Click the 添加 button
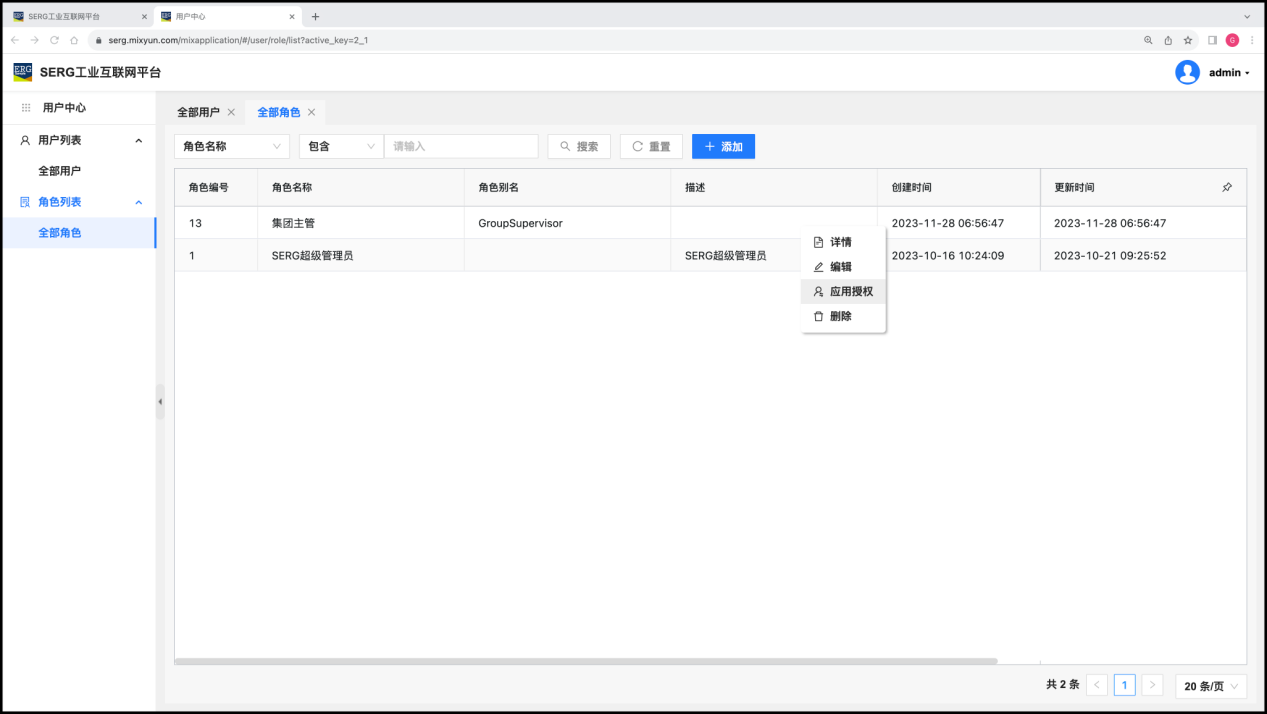1267x714 pixels. 723,146
